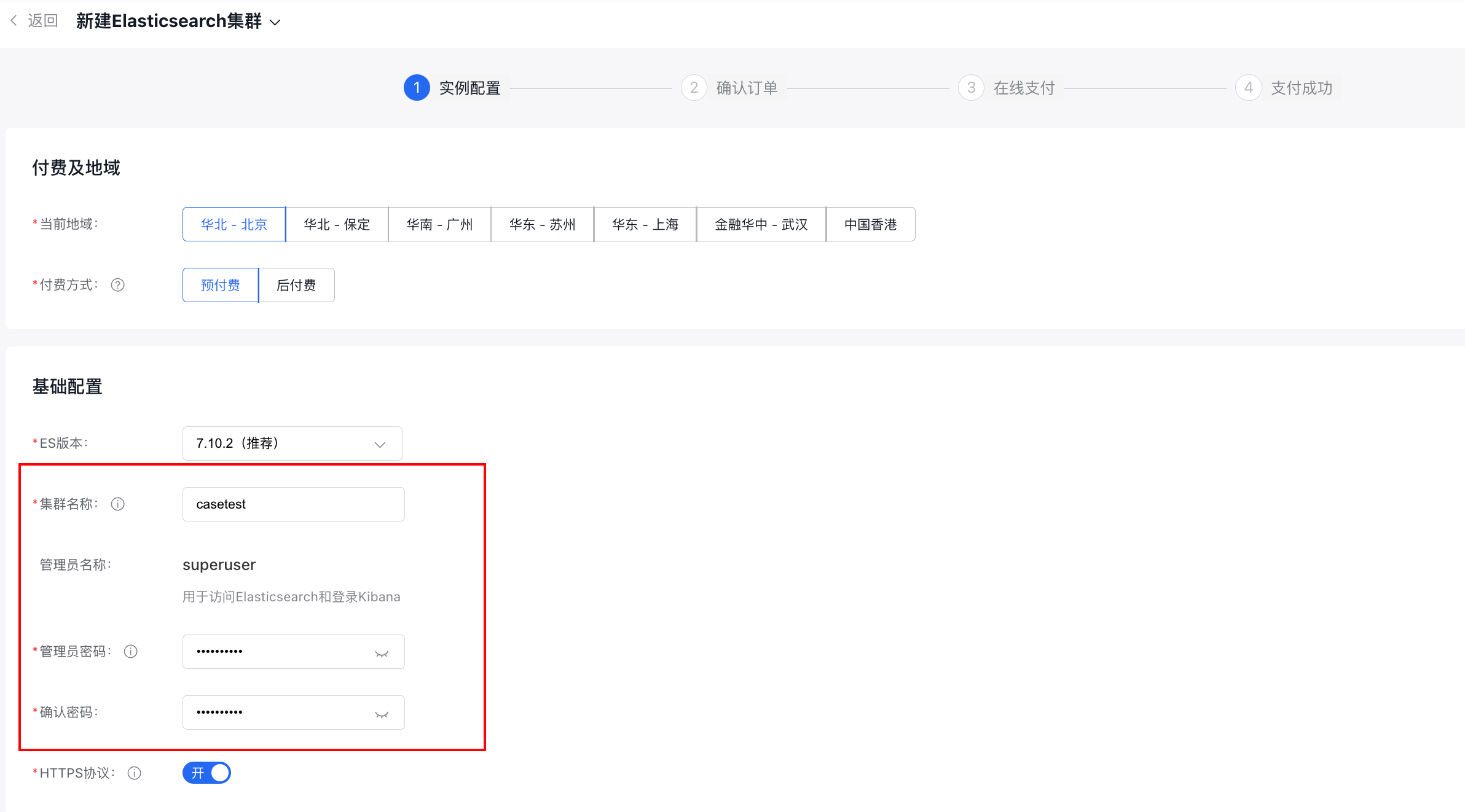Click the help icon beside 付费方式
Viewport: 1465px width, 812px height.
point(117,285)
